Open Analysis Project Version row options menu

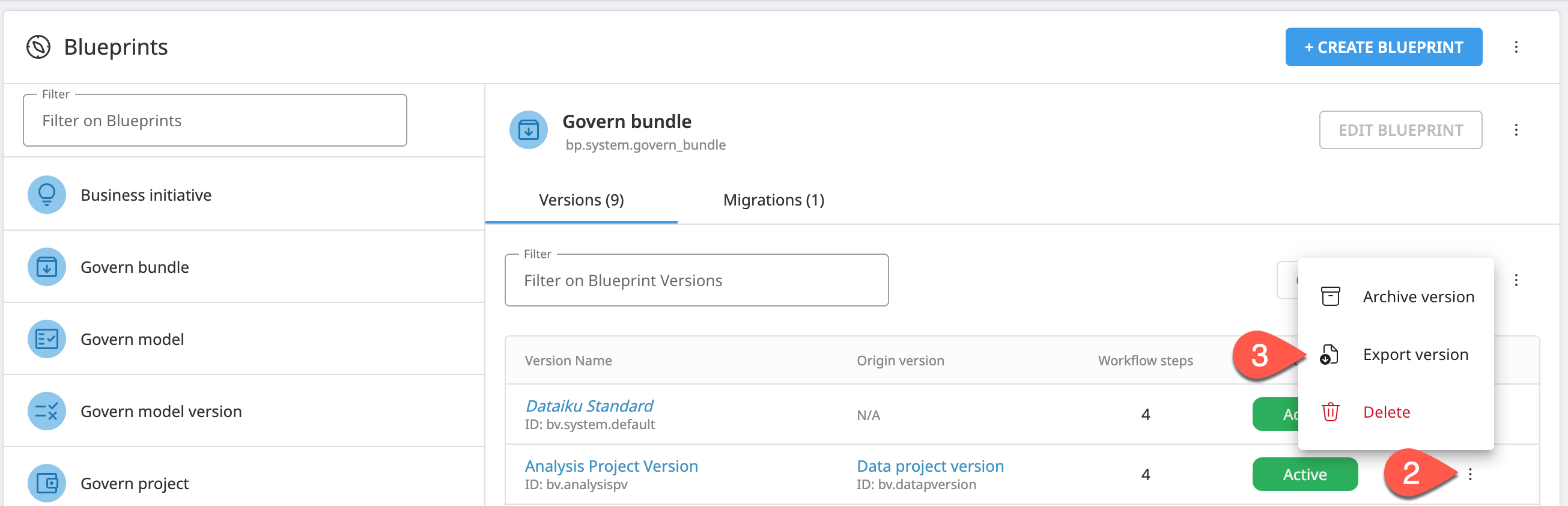[x=1470, y=474]
